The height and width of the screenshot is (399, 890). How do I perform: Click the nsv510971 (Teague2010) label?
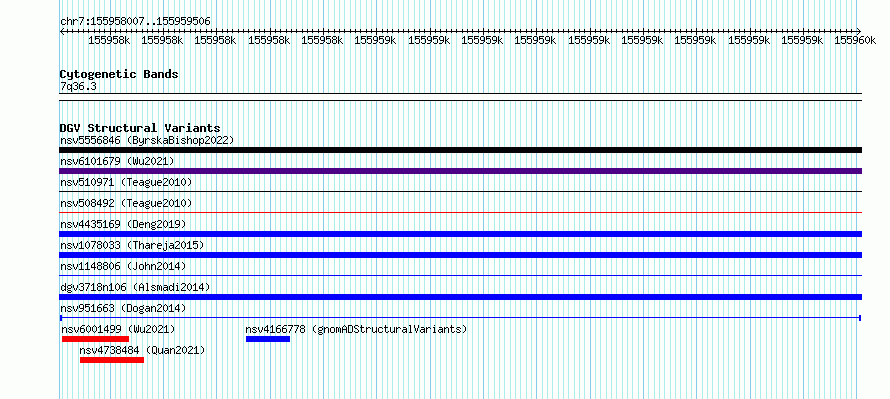coord(126,182)
